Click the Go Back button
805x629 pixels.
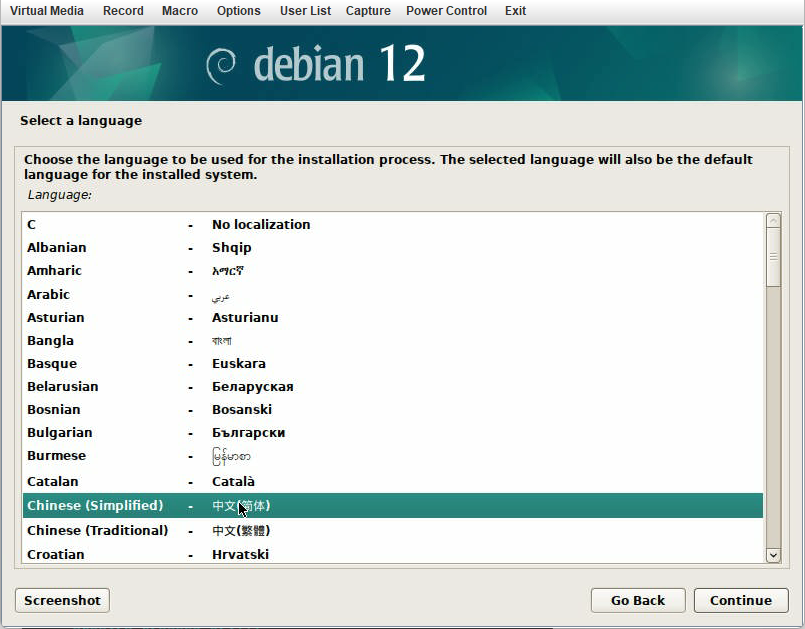(638, 600)
